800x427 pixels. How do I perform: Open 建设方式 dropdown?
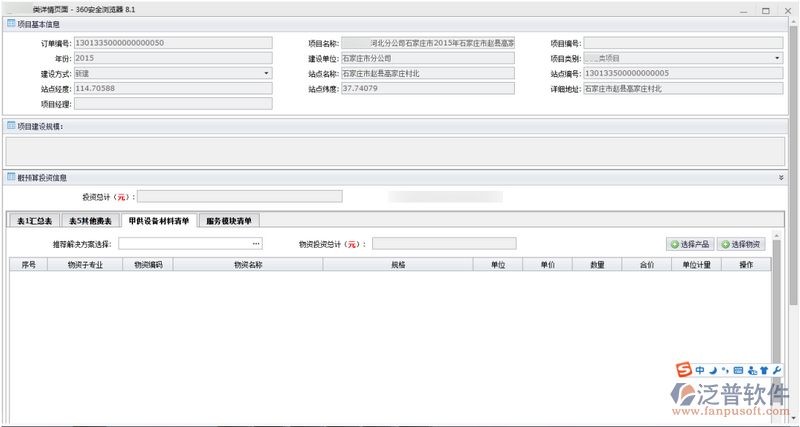(266, 73)
